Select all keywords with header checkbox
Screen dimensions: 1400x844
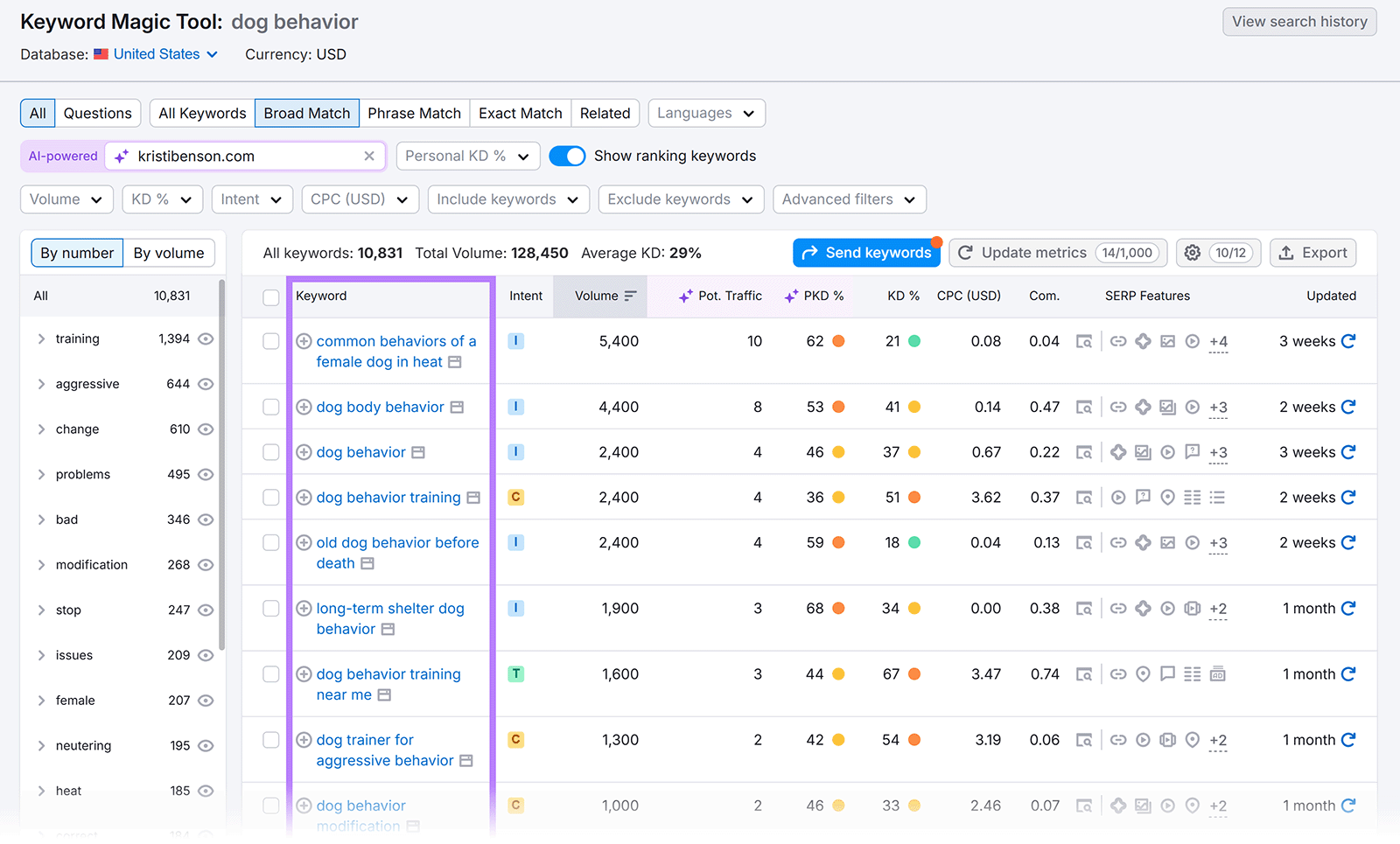click(270, 296)
